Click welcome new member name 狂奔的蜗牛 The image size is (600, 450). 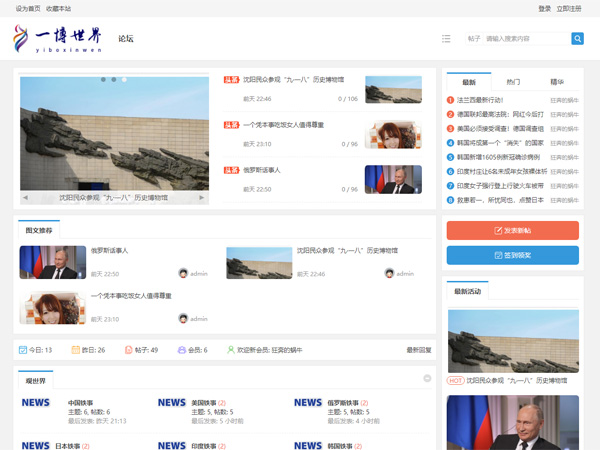point(286,350)
